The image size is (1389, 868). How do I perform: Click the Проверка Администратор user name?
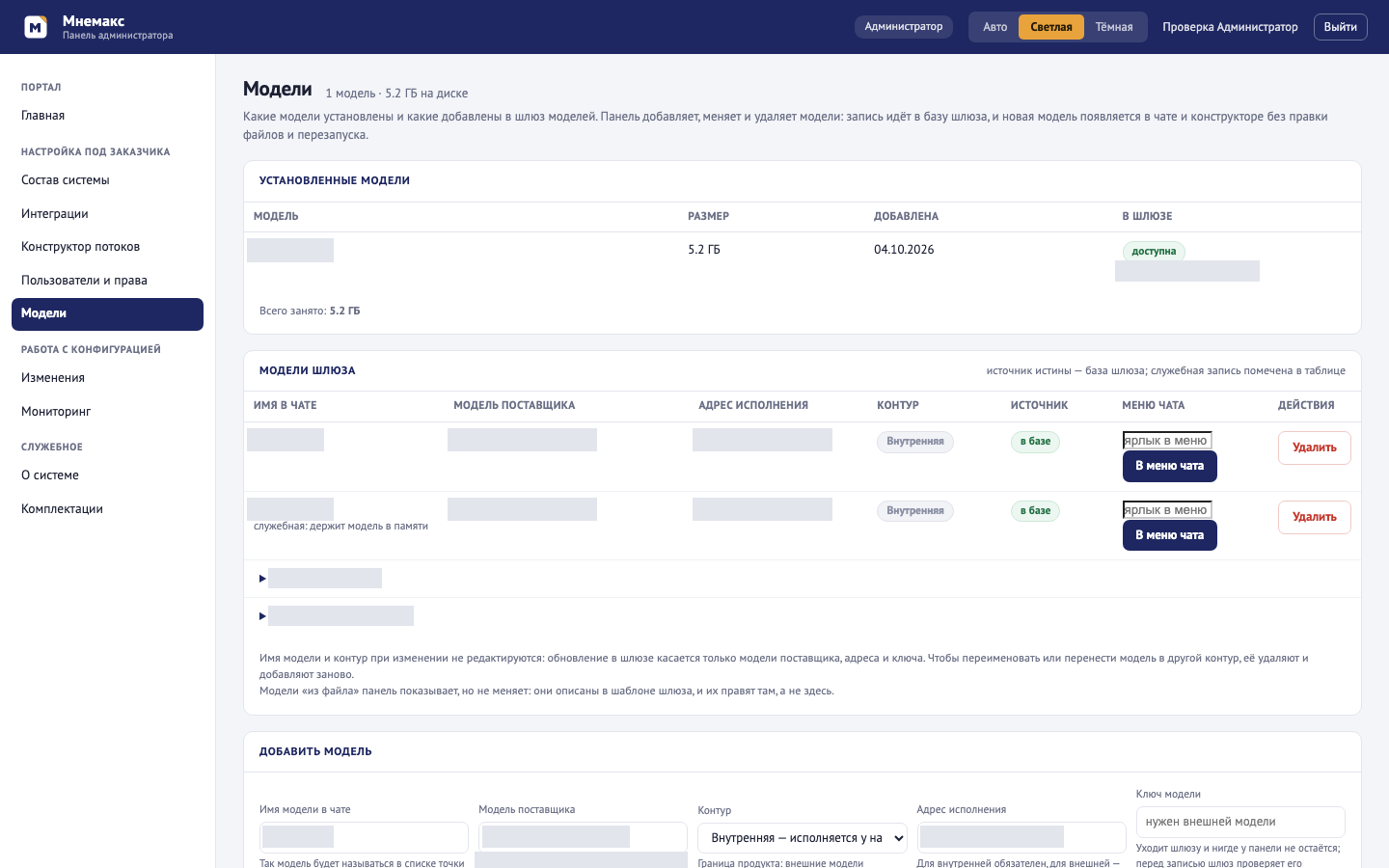click(1230, 27)
